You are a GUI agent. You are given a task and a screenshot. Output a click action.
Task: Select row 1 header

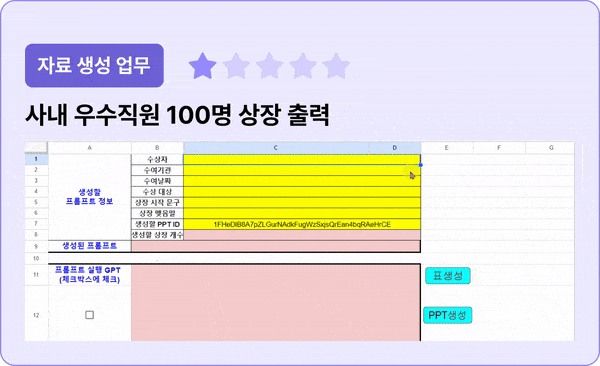click(x=36, y=159)
